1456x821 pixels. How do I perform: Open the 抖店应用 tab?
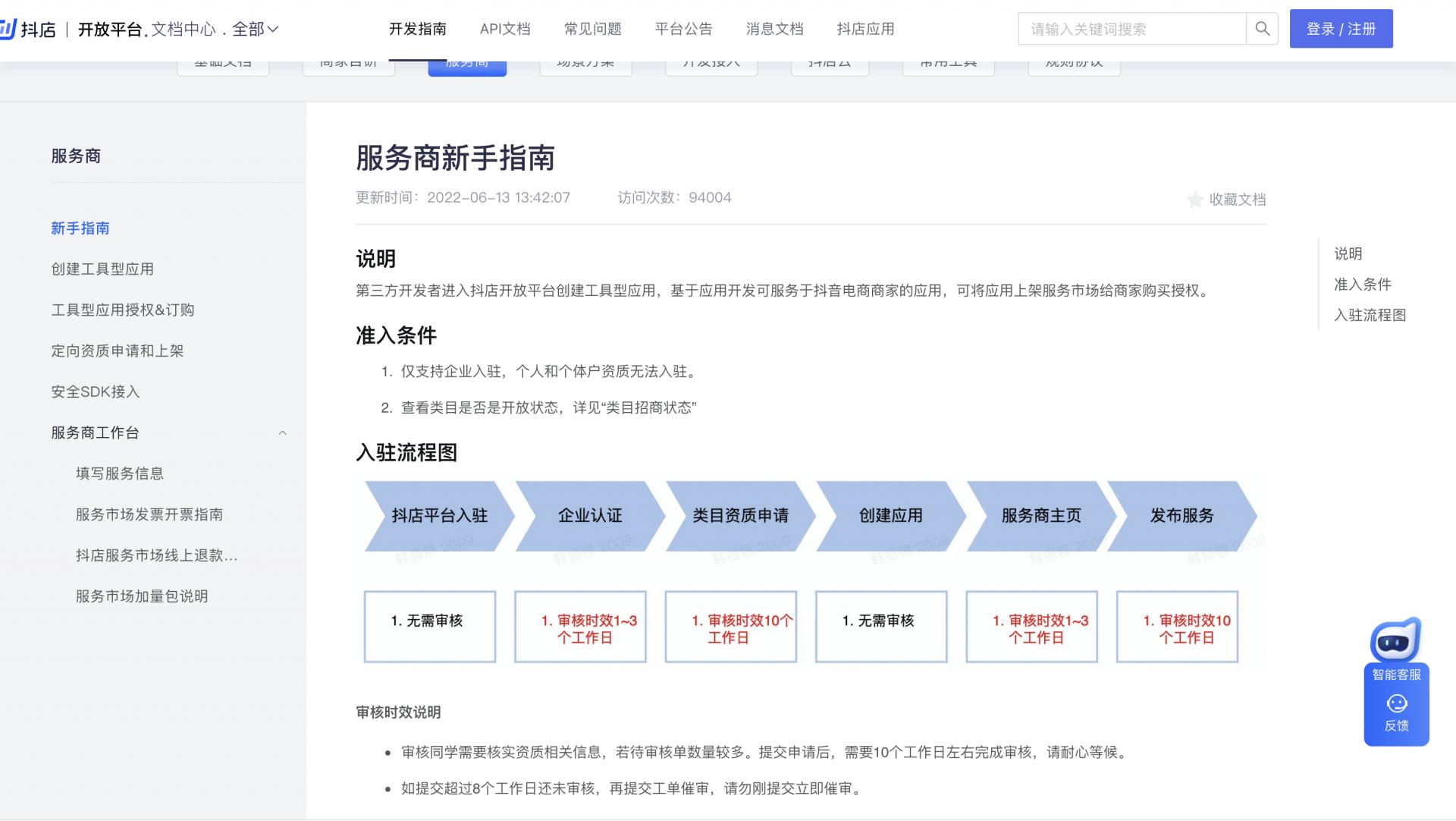865,29
